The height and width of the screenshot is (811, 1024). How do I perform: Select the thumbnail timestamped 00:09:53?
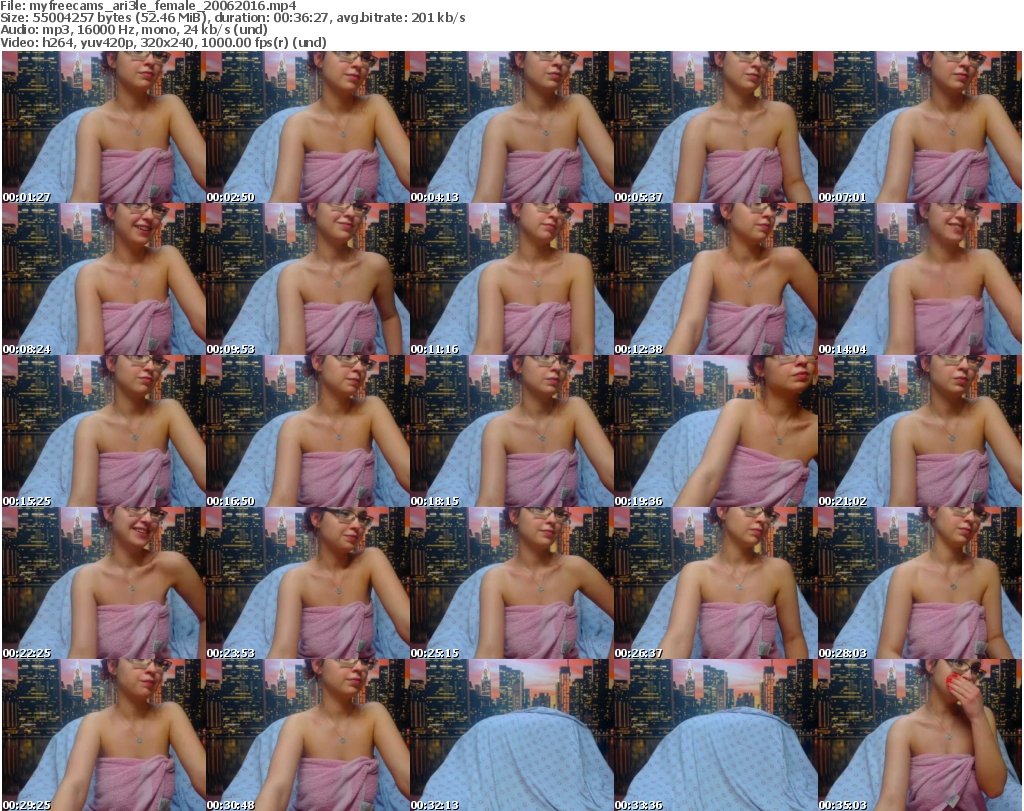pos(308,279)
